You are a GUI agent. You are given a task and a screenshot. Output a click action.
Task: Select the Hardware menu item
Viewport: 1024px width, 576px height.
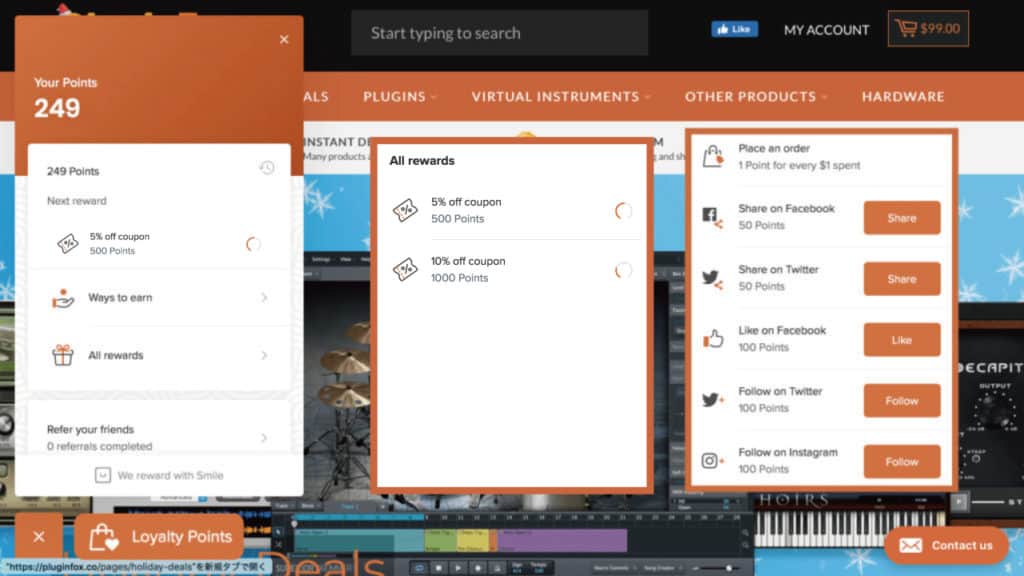point(903,97)
